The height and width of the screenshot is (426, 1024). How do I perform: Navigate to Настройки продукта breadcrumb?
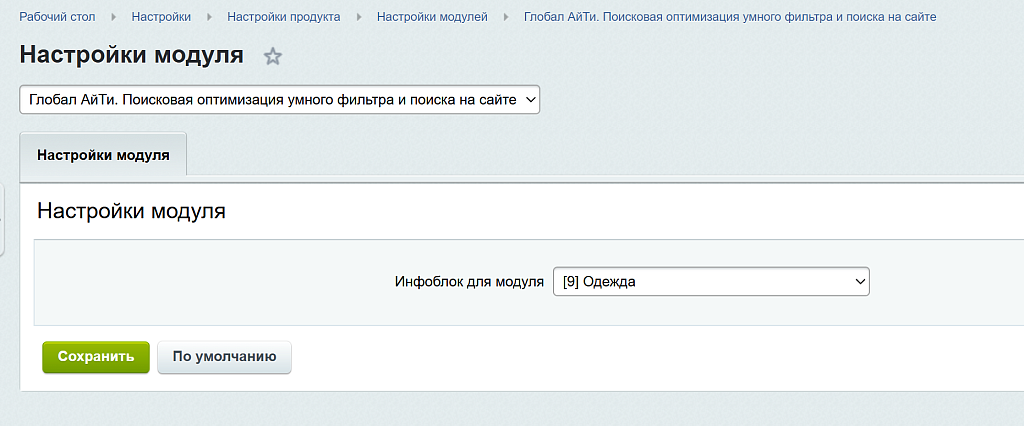point(283,18)
